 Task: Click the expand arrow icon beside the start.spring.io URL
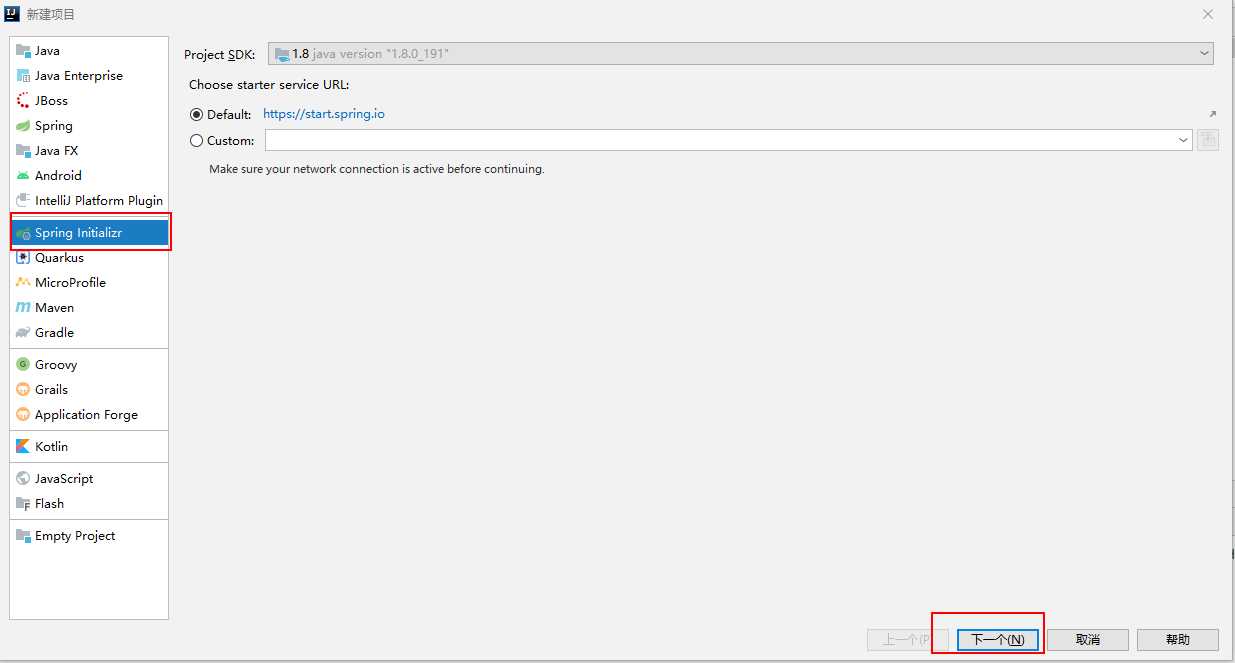1213,114
